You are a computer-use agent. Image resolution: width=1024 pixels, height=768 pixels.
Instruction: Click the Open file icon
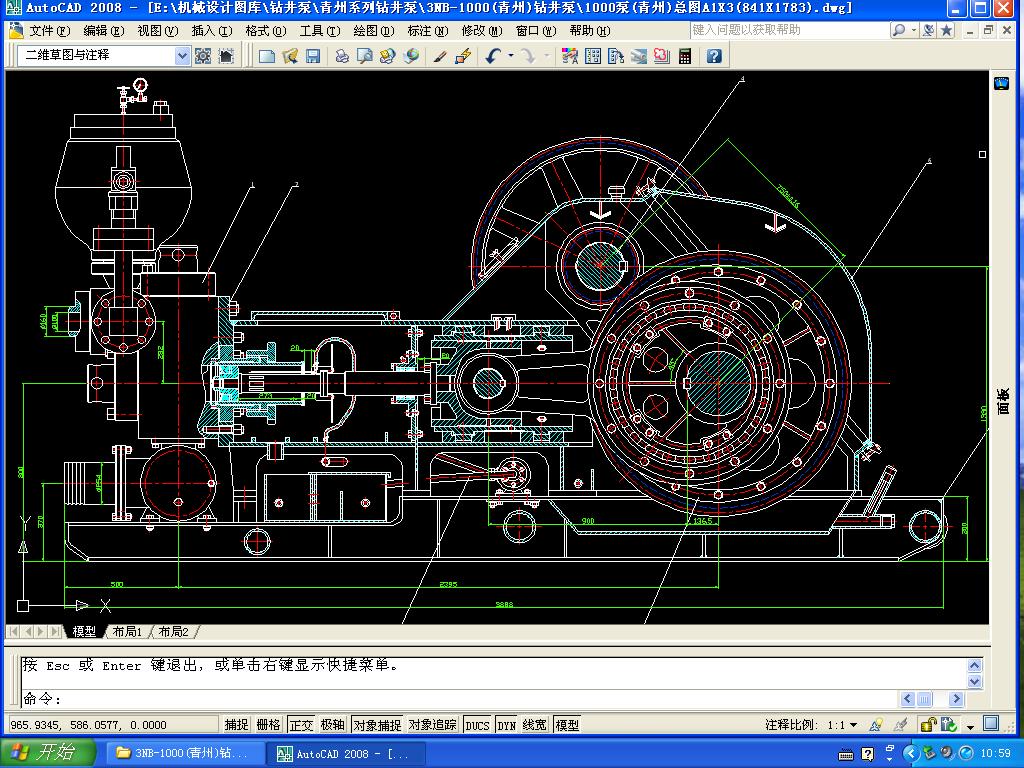tap(290, 56)
